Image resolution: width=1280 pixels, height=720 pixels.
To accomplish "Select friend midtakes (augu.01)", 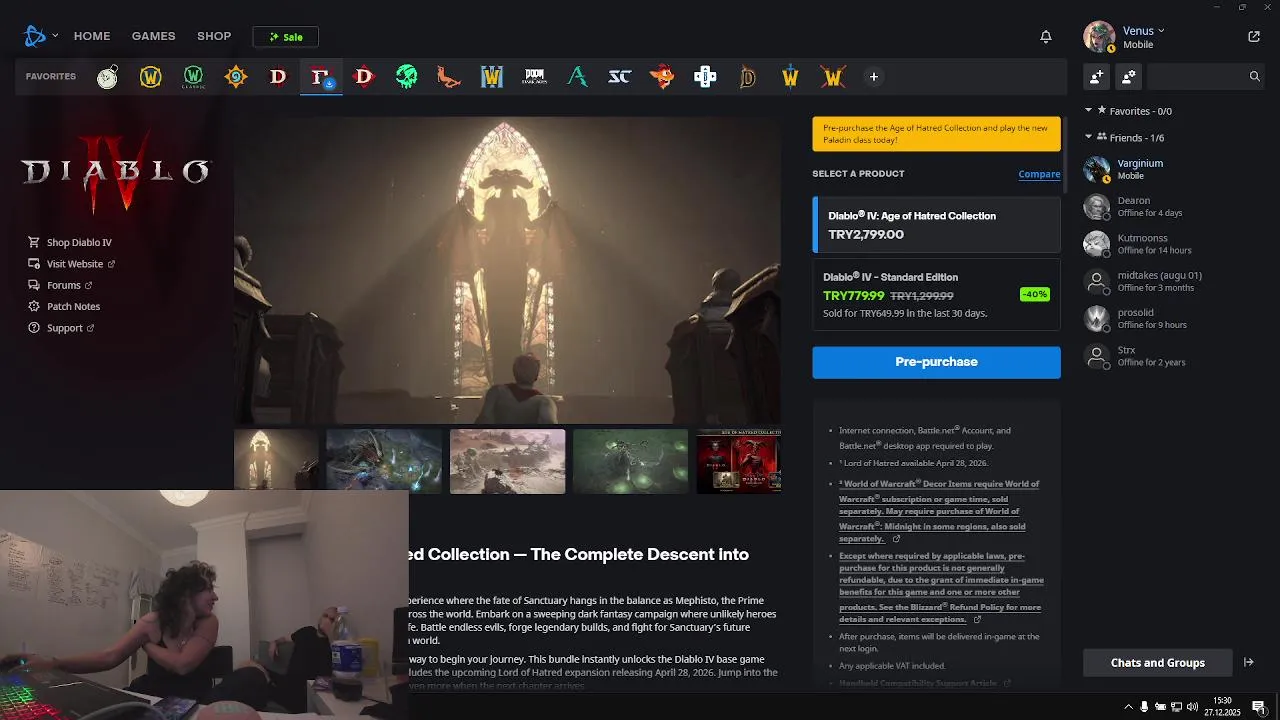I will pos(1173,282).
